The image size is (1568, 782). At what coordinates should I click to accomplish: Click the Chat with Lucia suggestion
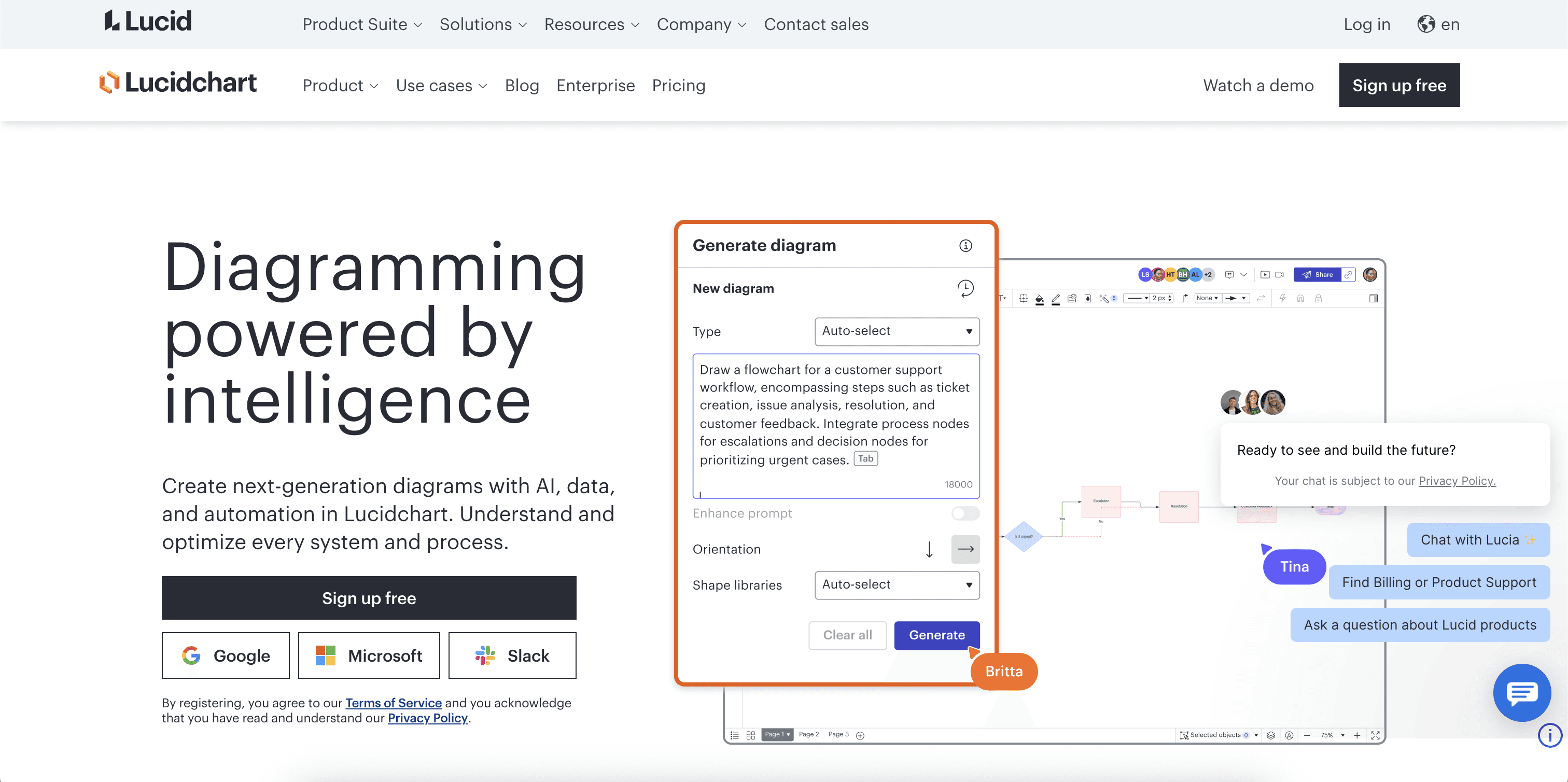(1477, 540)
